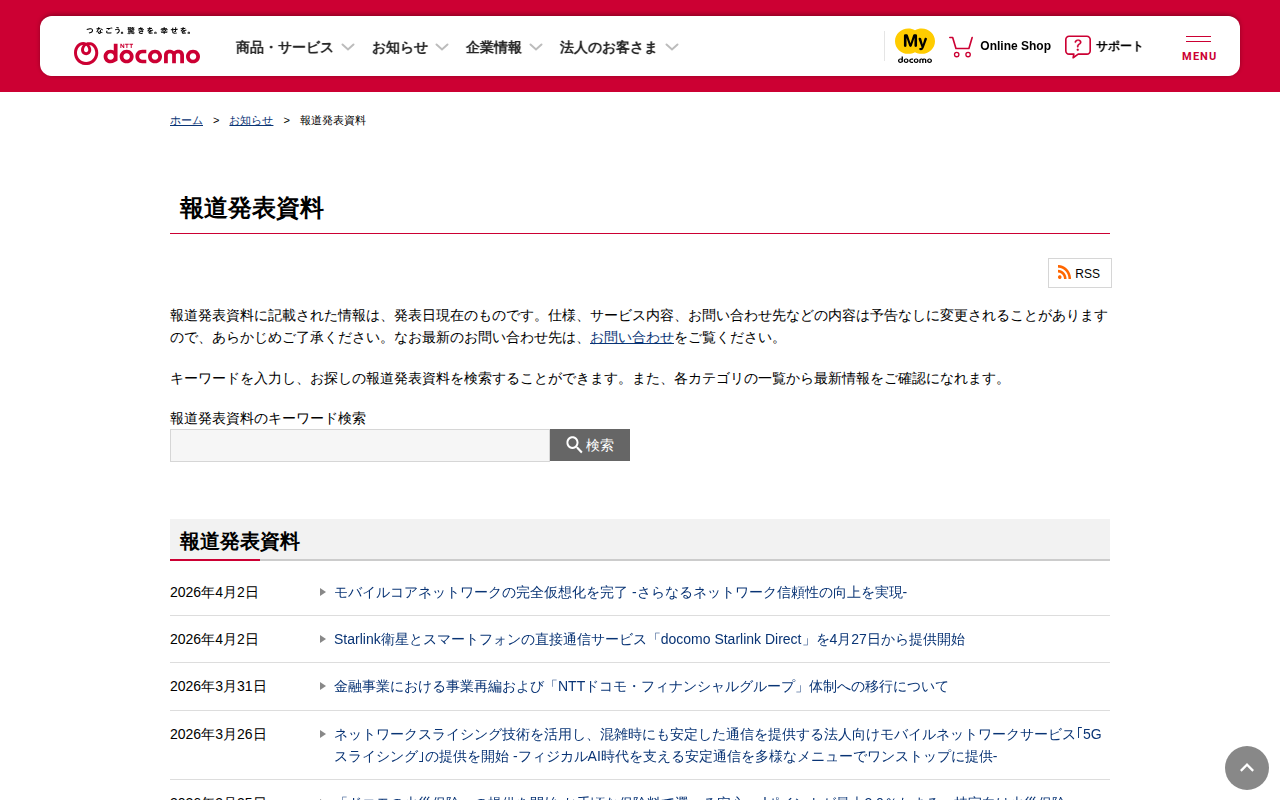Click the 検索 search button

point(590,445)
